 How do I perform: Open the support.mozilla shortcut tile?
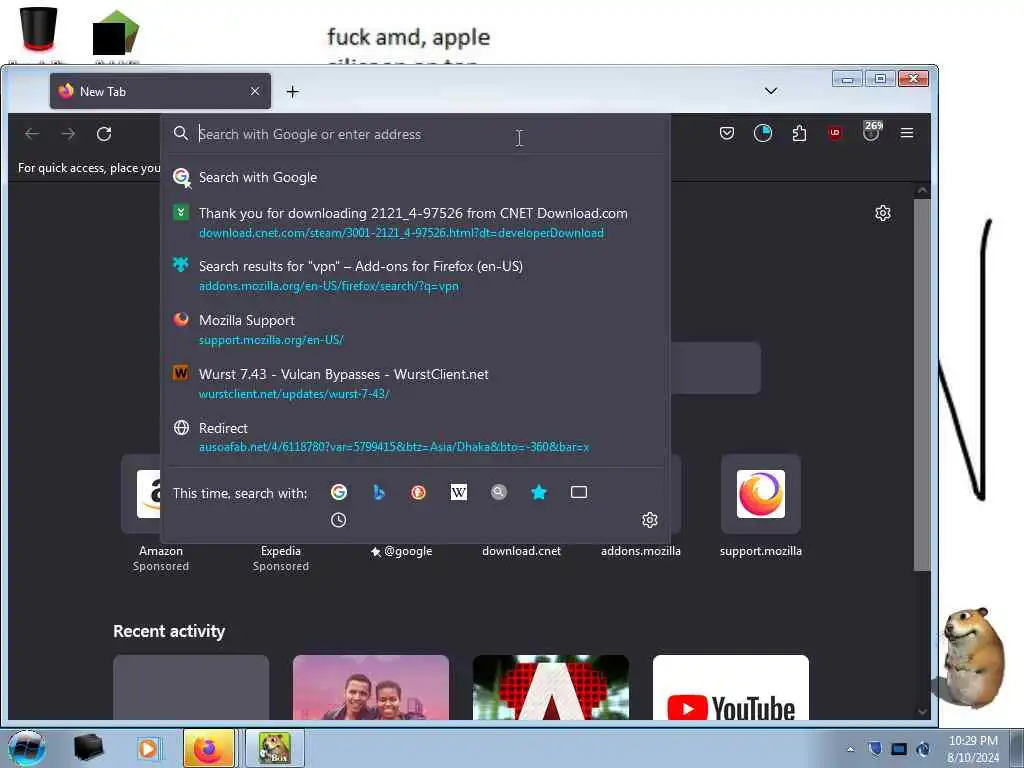tap(761, 506)
